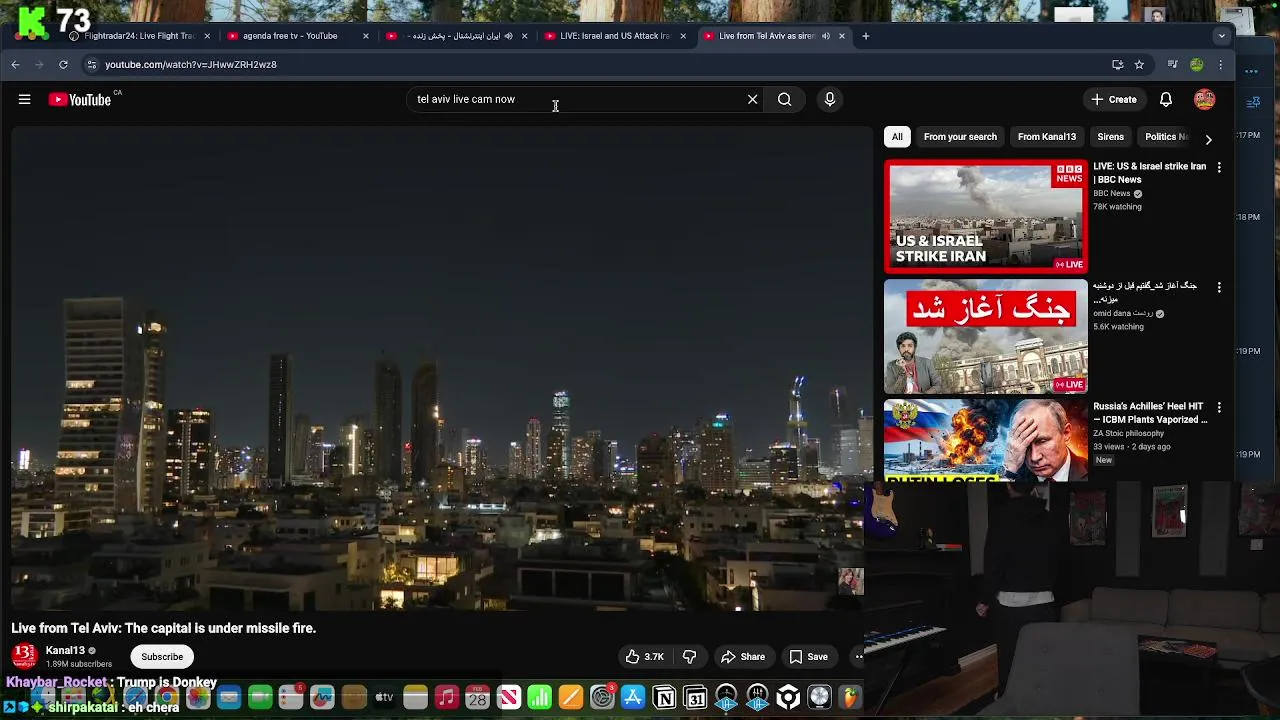1280x720 pixels.
Task: Close the Live from Tel Aviv tab
Action: (842, 36)
